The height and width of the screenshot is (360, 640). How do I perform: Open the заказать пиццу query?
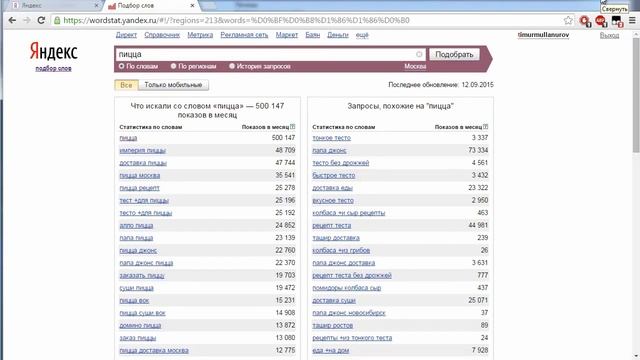[x=142, y=276]
